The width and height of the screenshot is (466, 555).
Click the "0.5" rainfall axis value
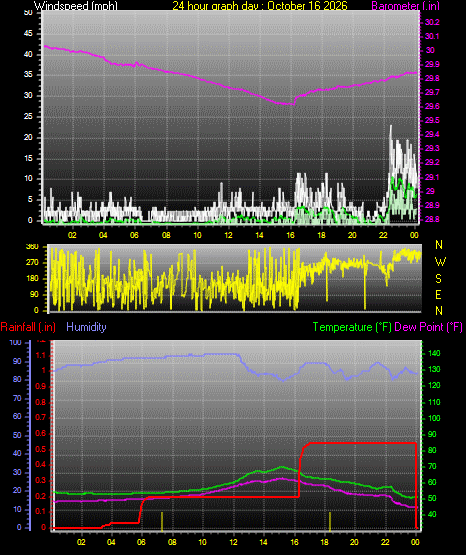(41, 449)
